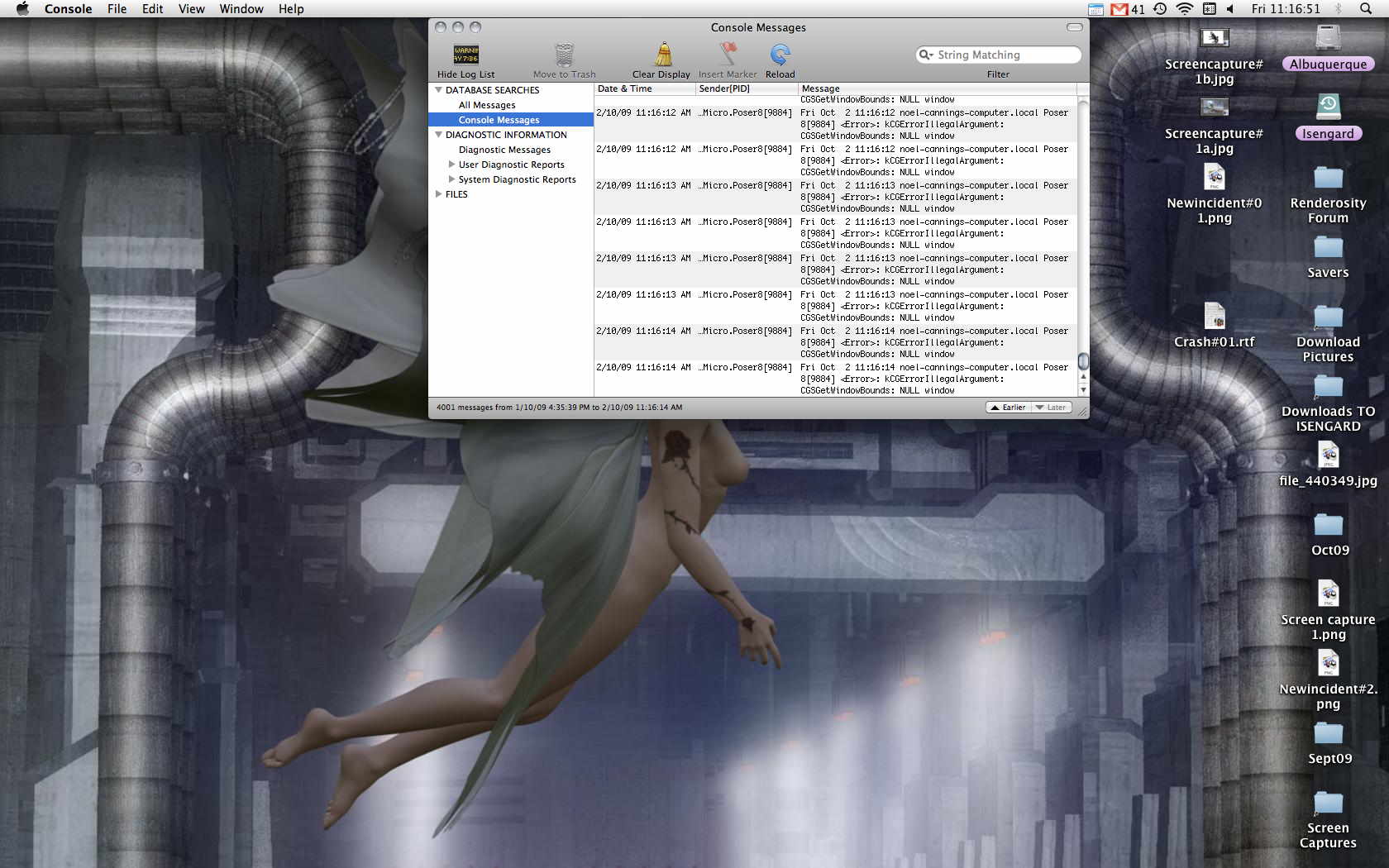Open the Spotlight search magnifier icon
Viewport: 1389px width, 868px height.
point(1365,9)
